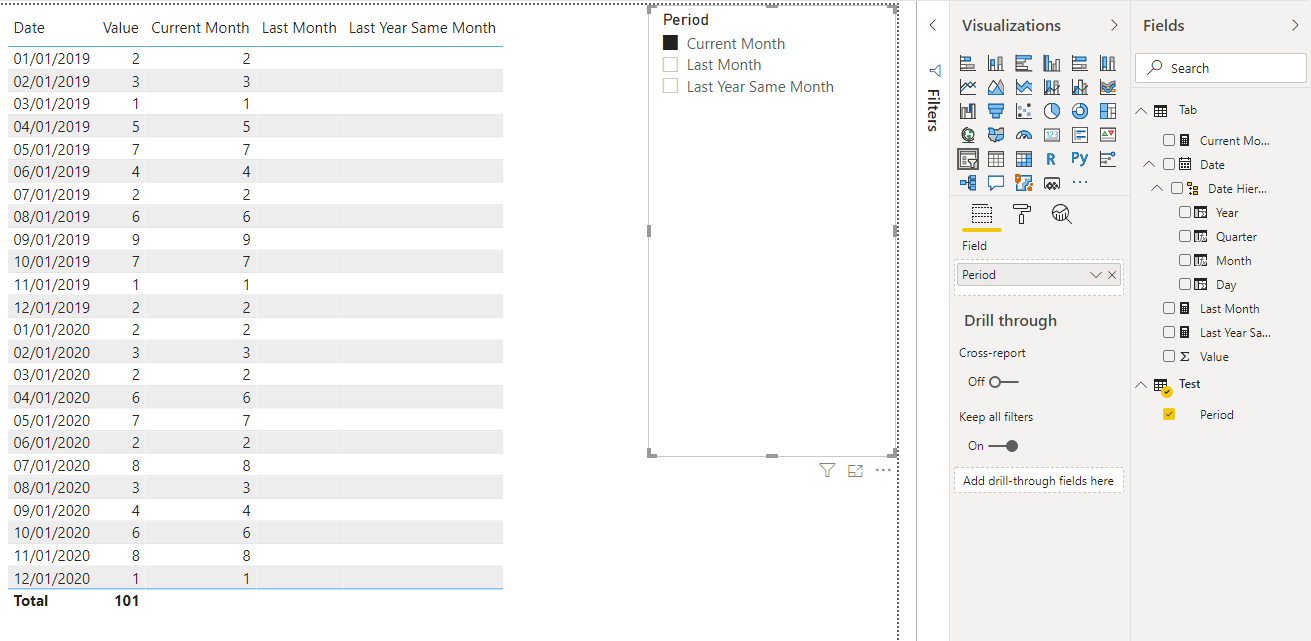Image resolution: width=1311 pixels, height=641 pixels.
Task: Check the Quarter field checkbox
Action: click(x=1185, y=236)
